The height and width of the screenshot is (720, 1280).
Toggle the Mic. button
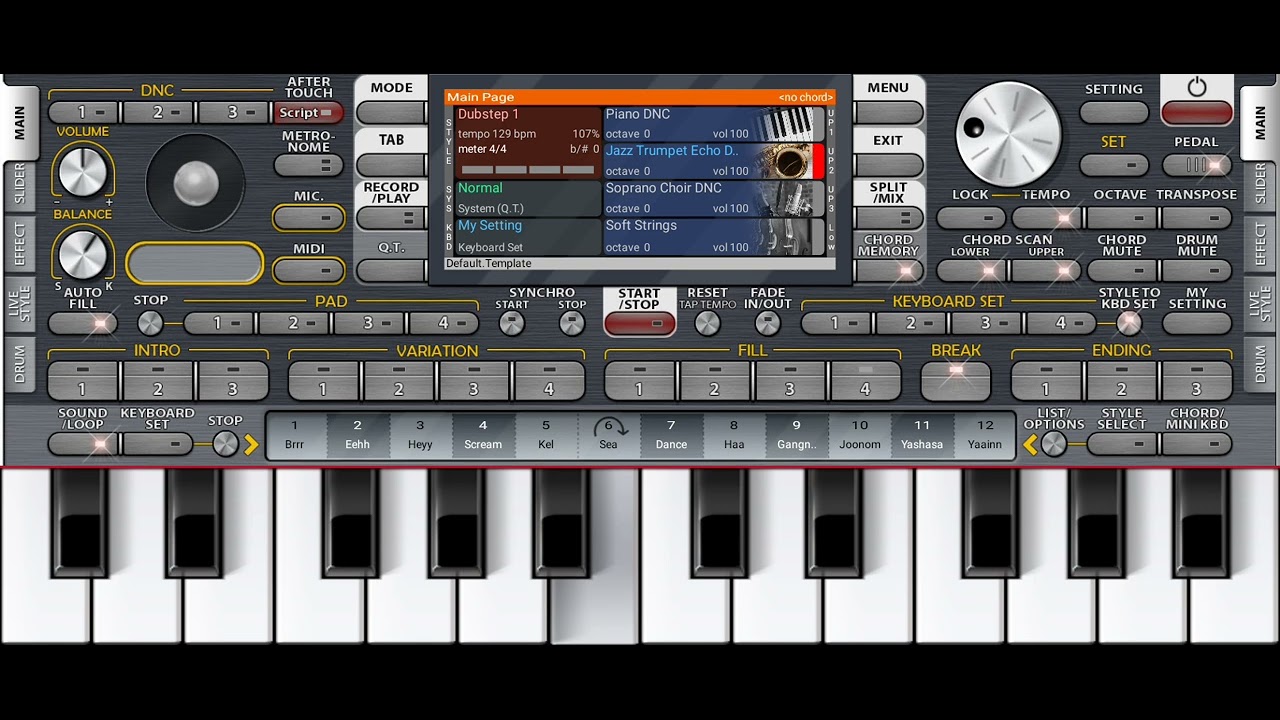(308, 218)
